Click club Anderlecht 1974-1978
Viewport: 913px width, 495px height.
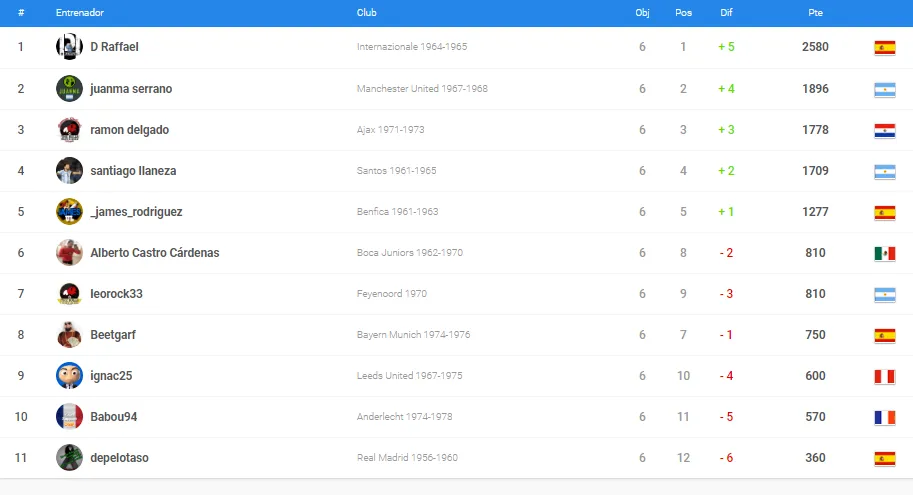tap(405, 416)
